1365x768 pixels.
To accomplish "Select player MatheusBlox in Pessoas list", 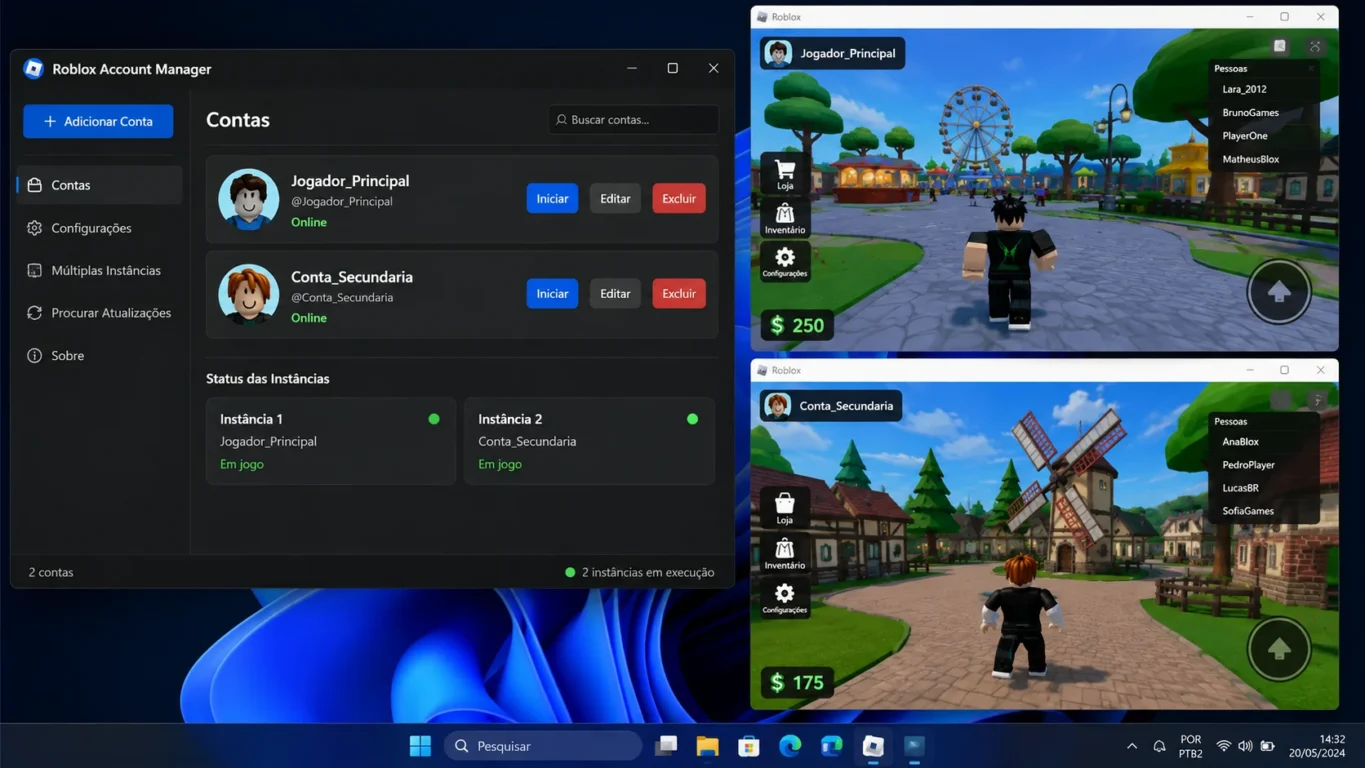I will [x=1251, y=159].
